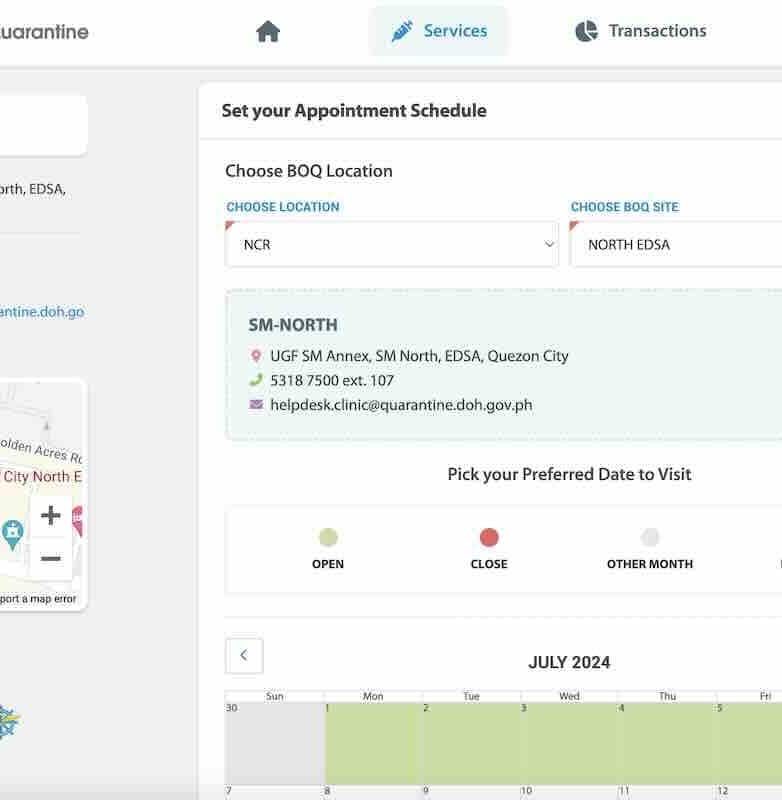Click the teal map marker on map
This screenshot has height=800, width=782.
tap(12, 532)
